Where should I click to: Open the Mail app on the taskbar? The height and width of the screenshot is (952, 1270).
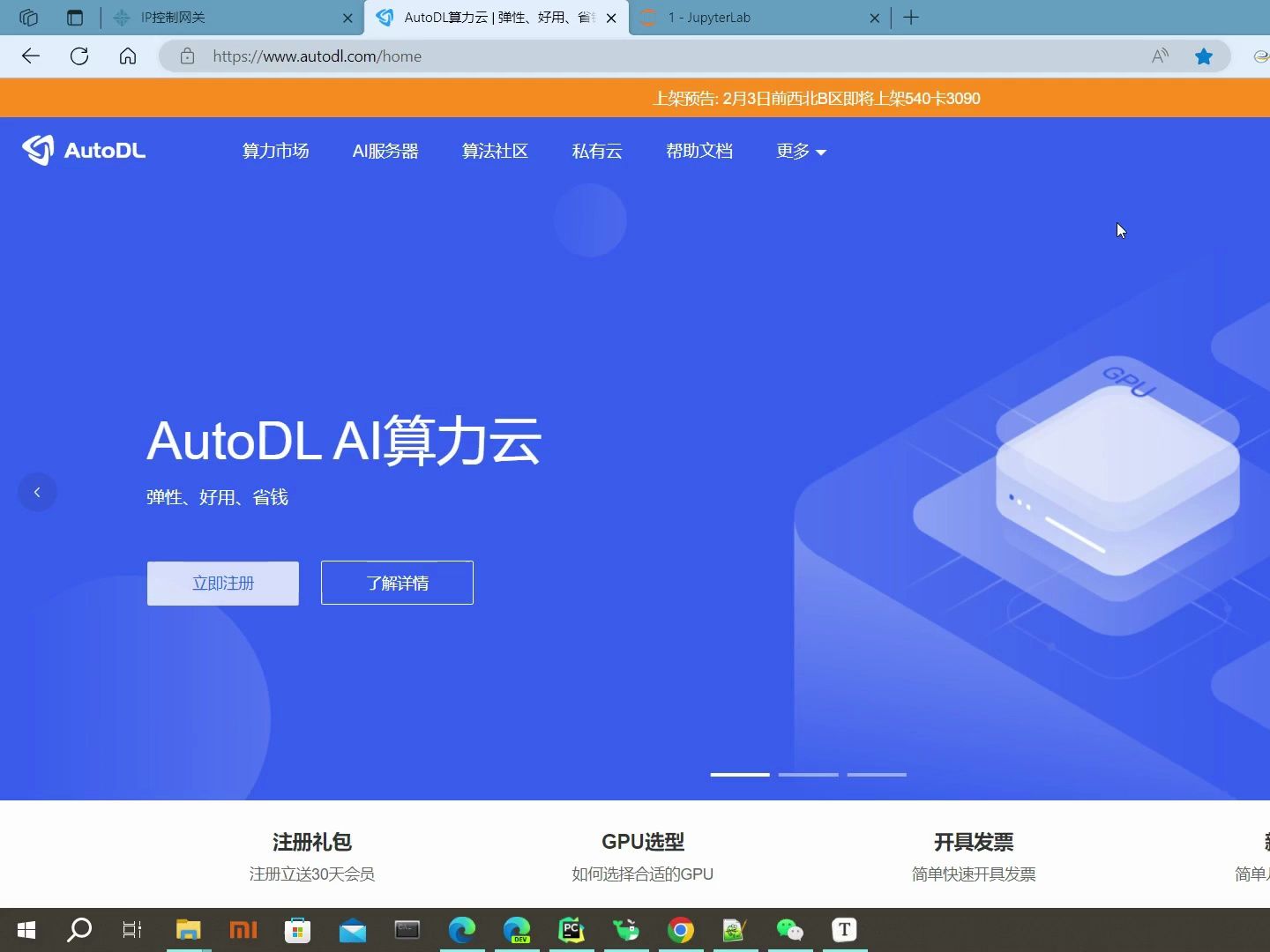point(352,929)
